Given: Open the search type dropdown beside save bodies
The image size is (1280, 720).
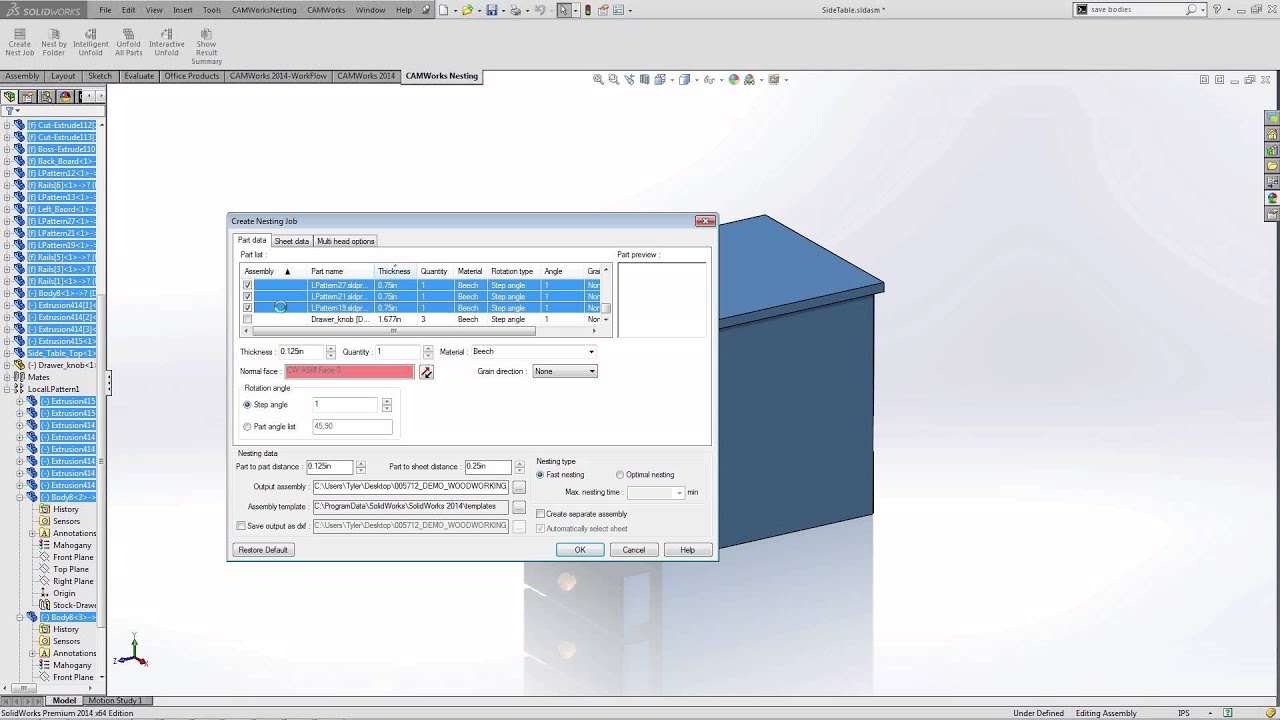Looking at the screenshot, I should (x=1201, y=9).
